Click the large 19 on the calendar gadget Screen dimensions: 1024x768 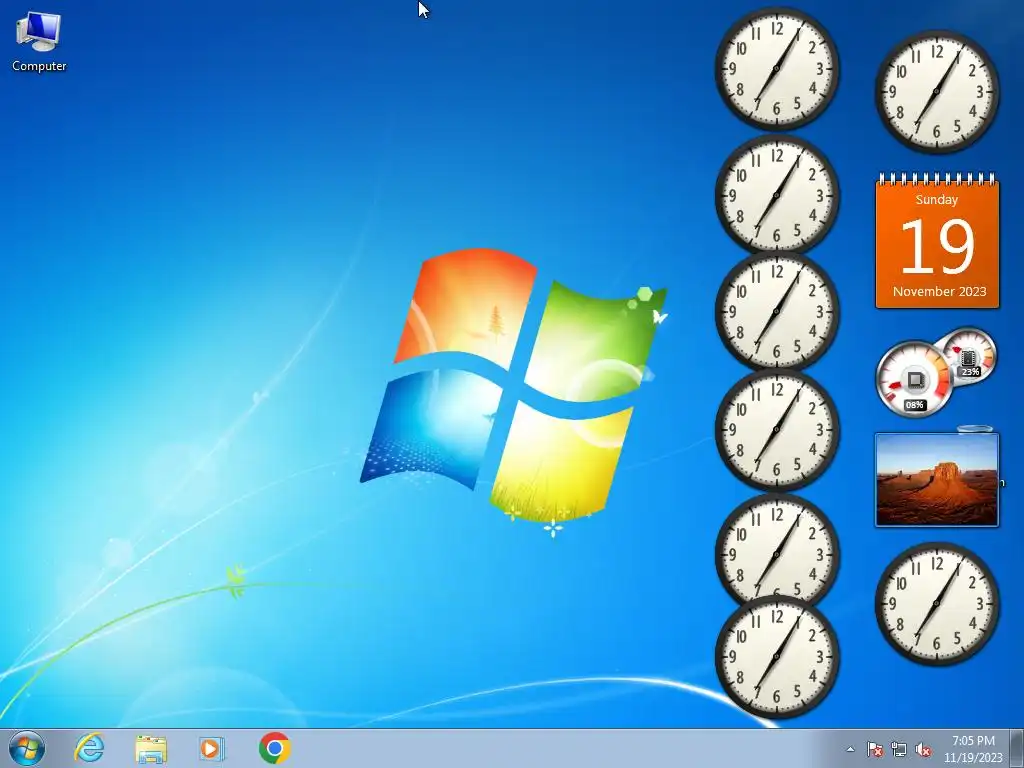pyautogui.click(x=937, y=246)
